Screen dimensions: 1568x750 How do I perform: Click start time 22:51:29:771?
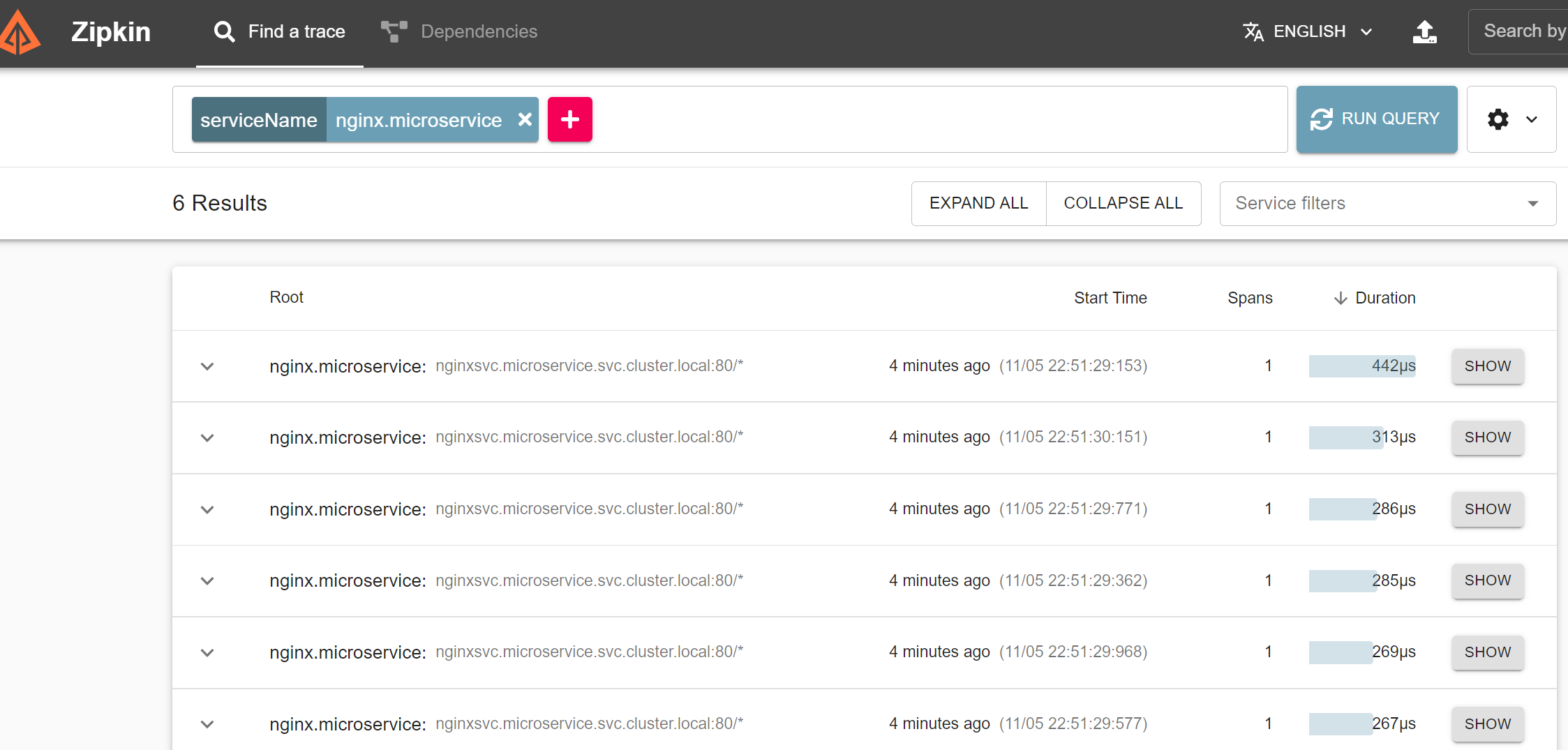tap(1073, 509)
